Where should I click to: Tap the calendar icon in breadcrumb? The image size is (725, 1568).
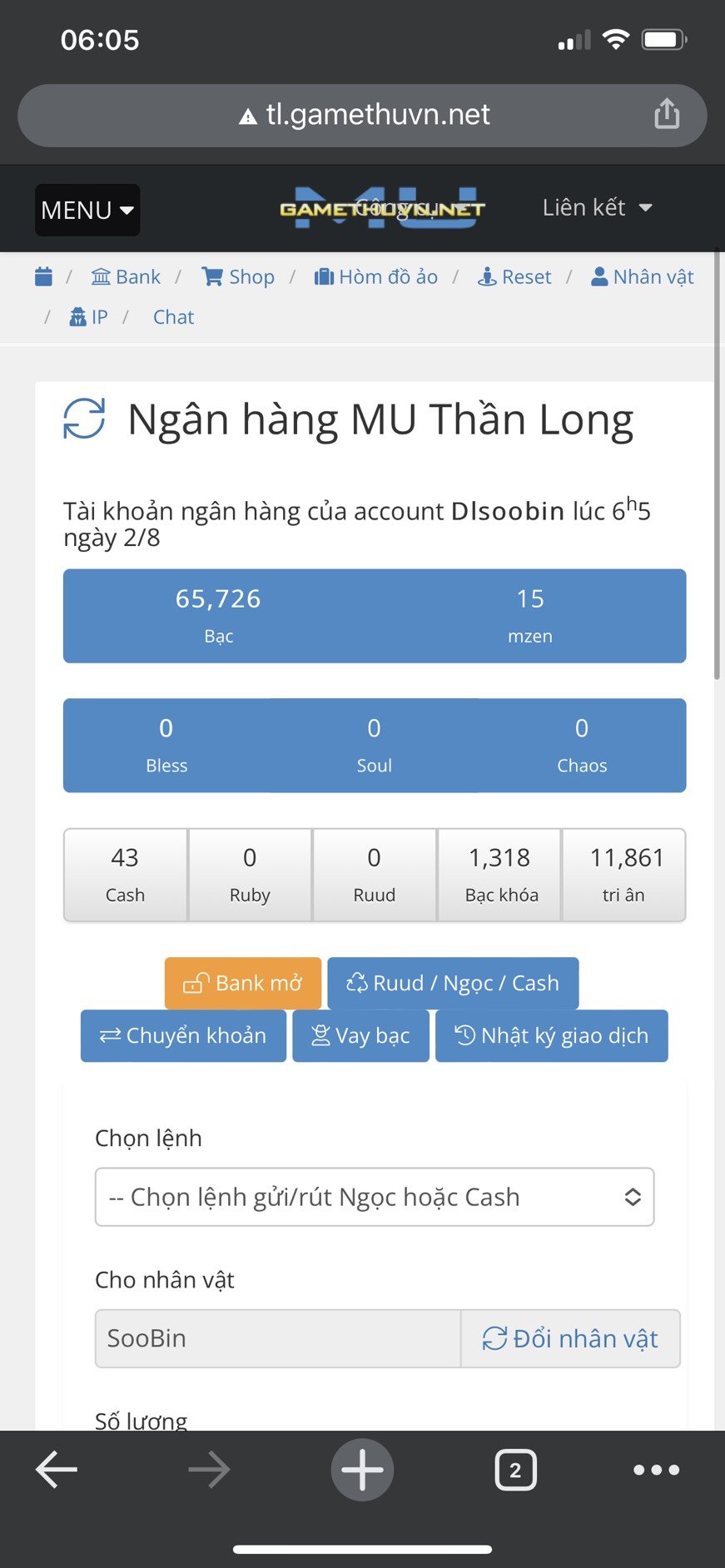[44, 276]
